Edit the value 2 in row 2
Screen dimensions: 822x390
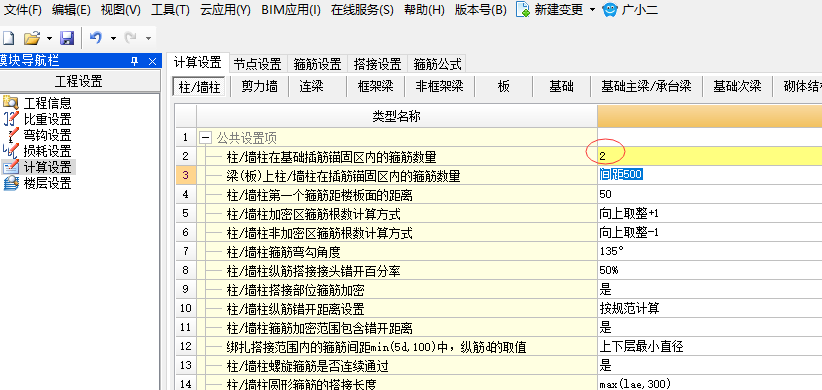click(x=709, y=156)
